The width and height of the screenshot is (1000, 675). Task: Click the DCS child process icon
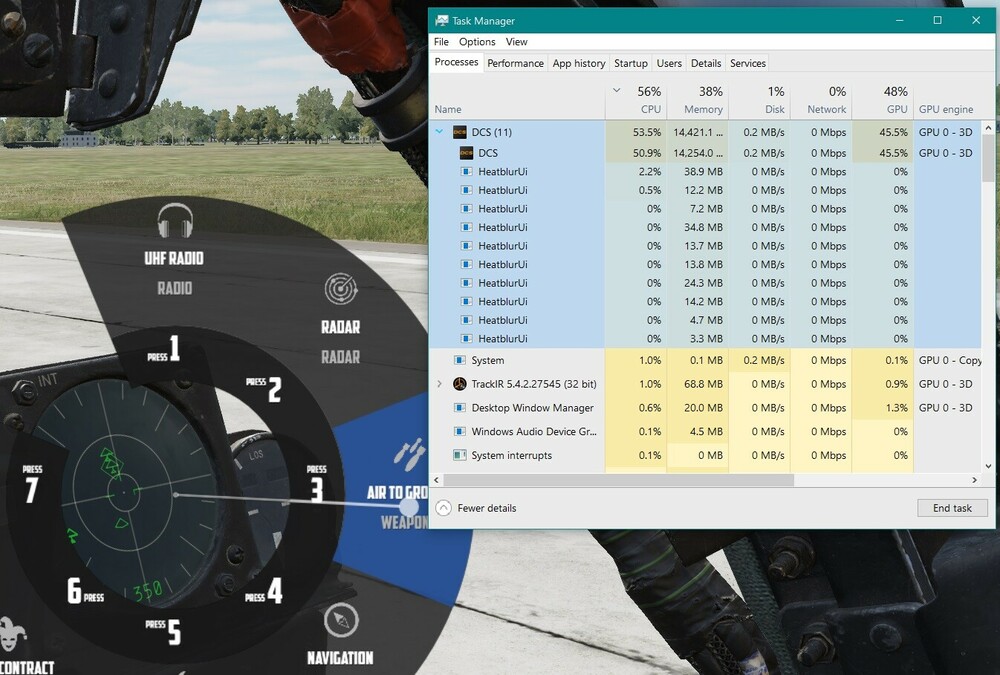(x=466, y=153)
